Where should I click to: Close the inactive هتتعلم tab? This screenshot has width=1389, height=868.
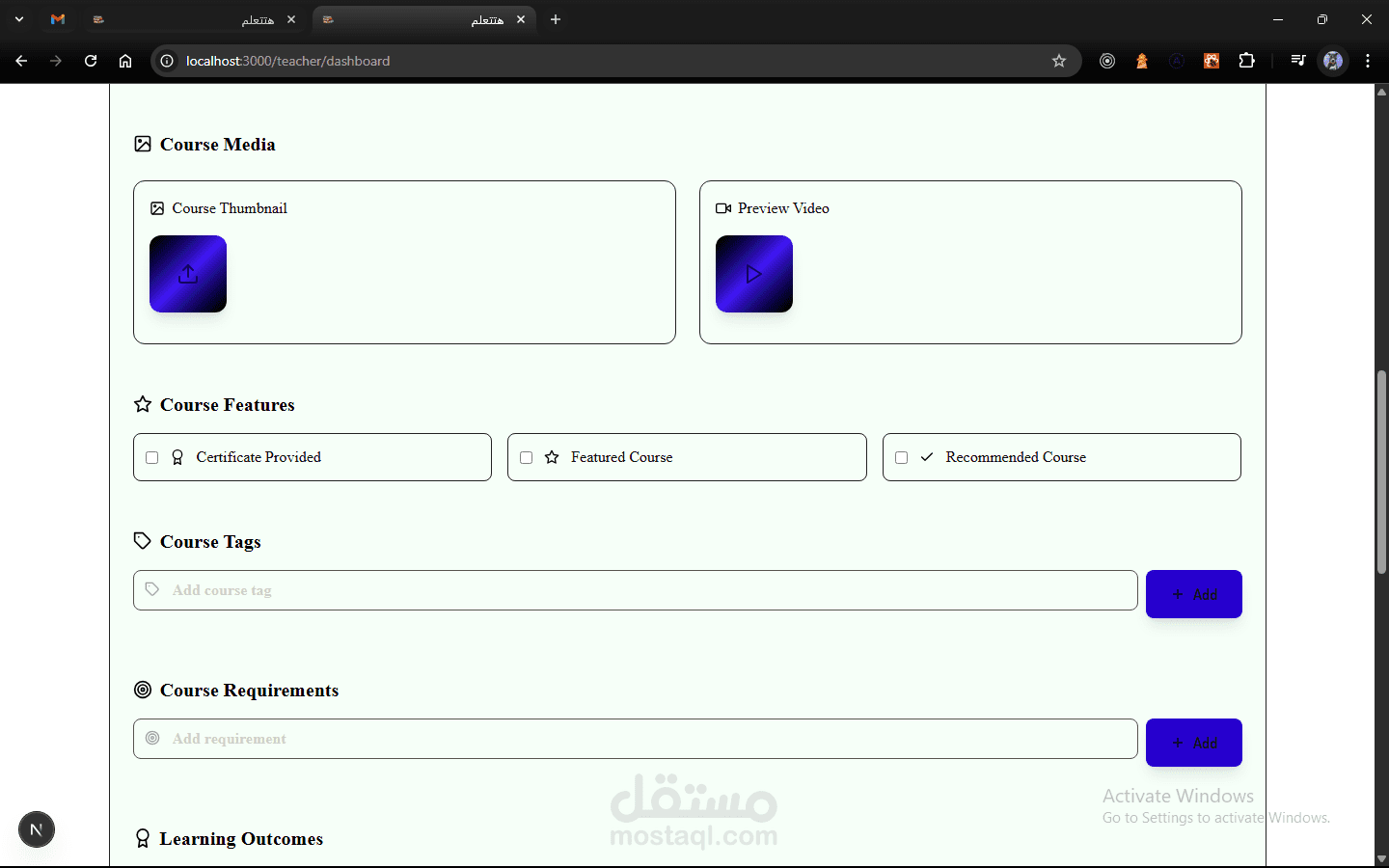coord(291,19)
